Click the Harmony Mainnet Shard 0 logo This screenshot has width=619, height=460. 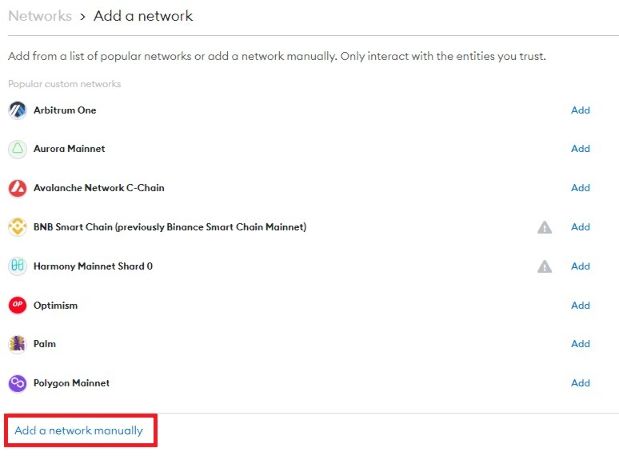pyautogui.click(x=17, y=266)
